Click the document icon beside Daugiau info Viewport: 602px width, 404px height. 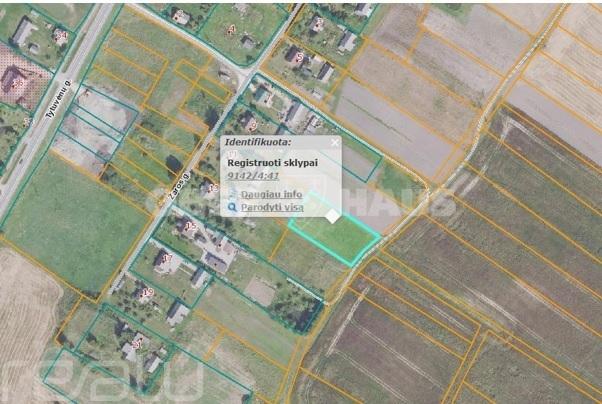pyautogui.click(x=232, y=194)
